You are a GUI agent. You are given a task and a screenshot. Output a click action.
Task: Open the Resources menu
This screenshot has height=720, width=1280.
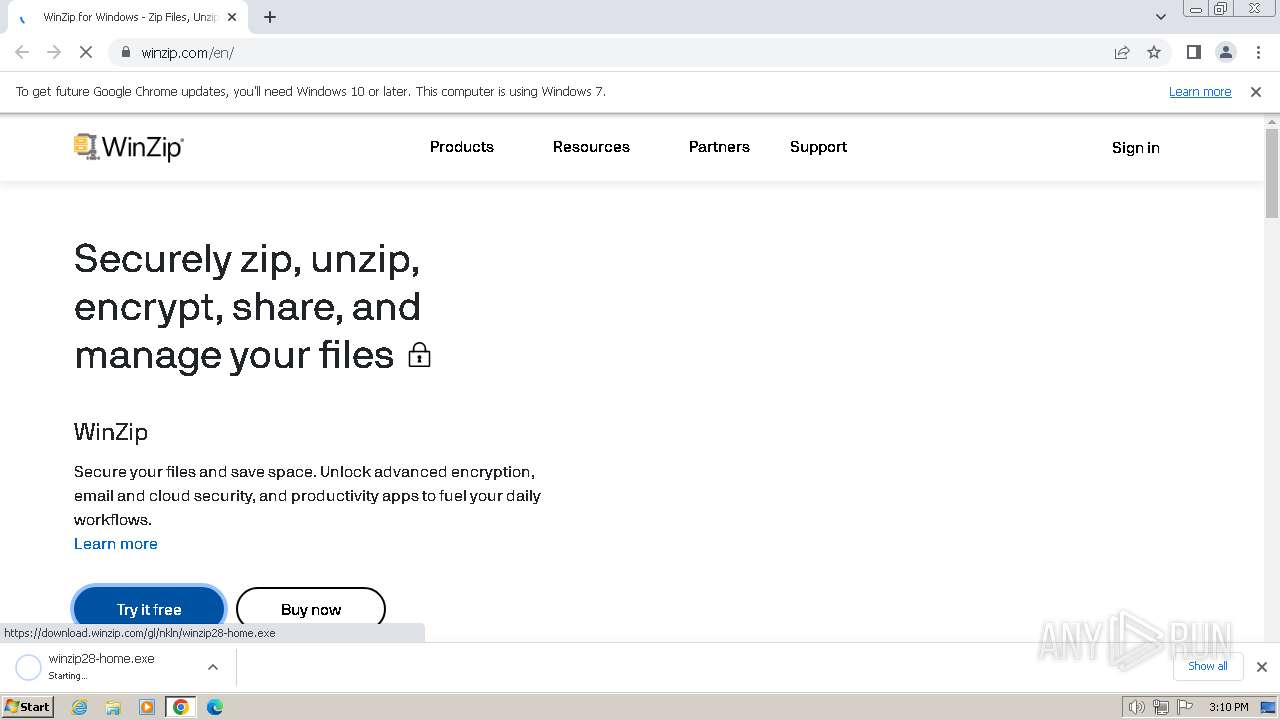coord(591,147)
